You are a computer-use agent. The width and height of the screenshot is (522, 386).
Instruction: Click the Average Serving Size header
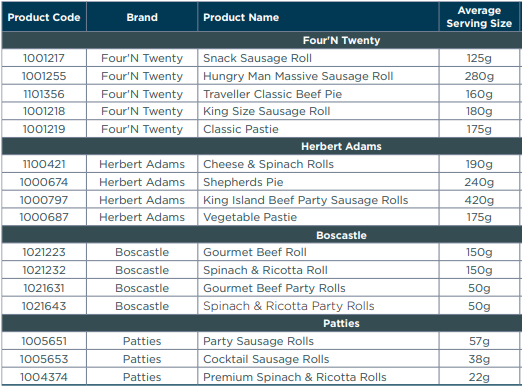(x=479, y=17)
